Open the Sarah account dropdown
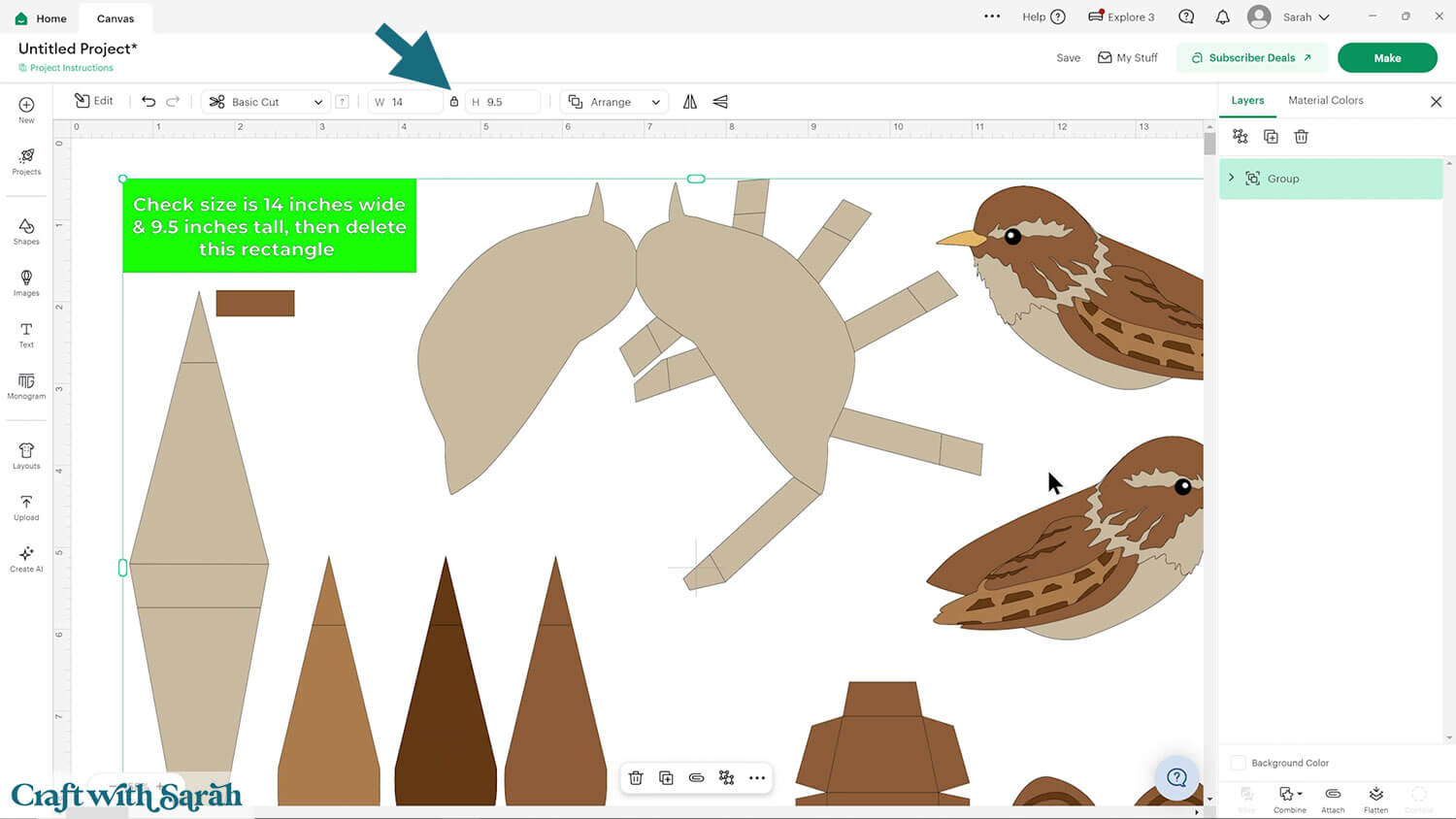 pos(1288,16)
